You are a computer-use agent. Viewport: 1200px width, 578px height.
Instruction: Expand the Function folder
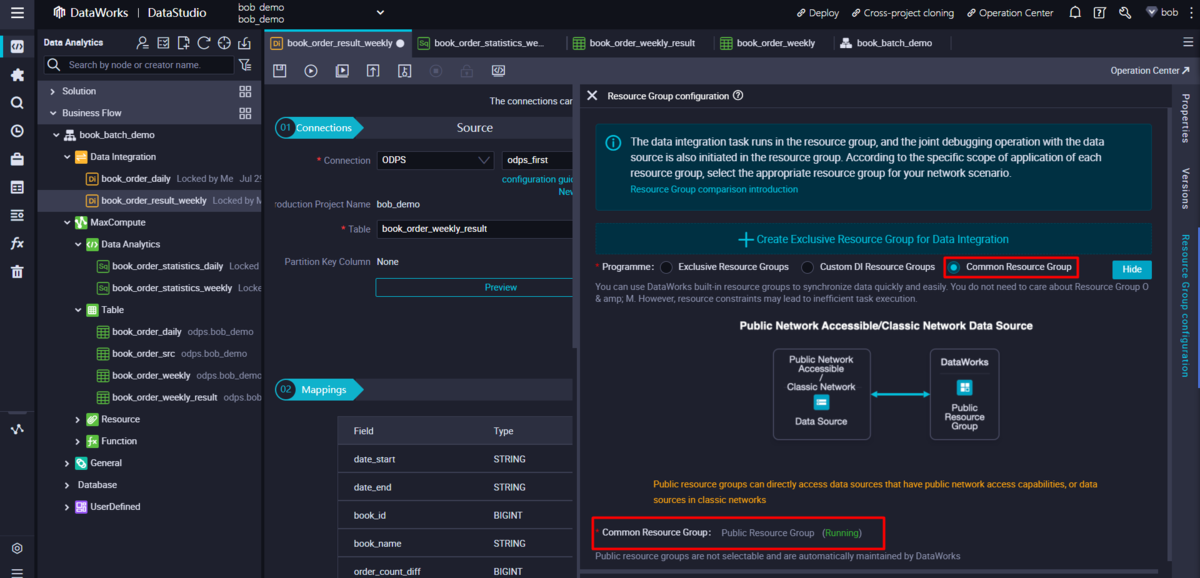coord(78,441)
